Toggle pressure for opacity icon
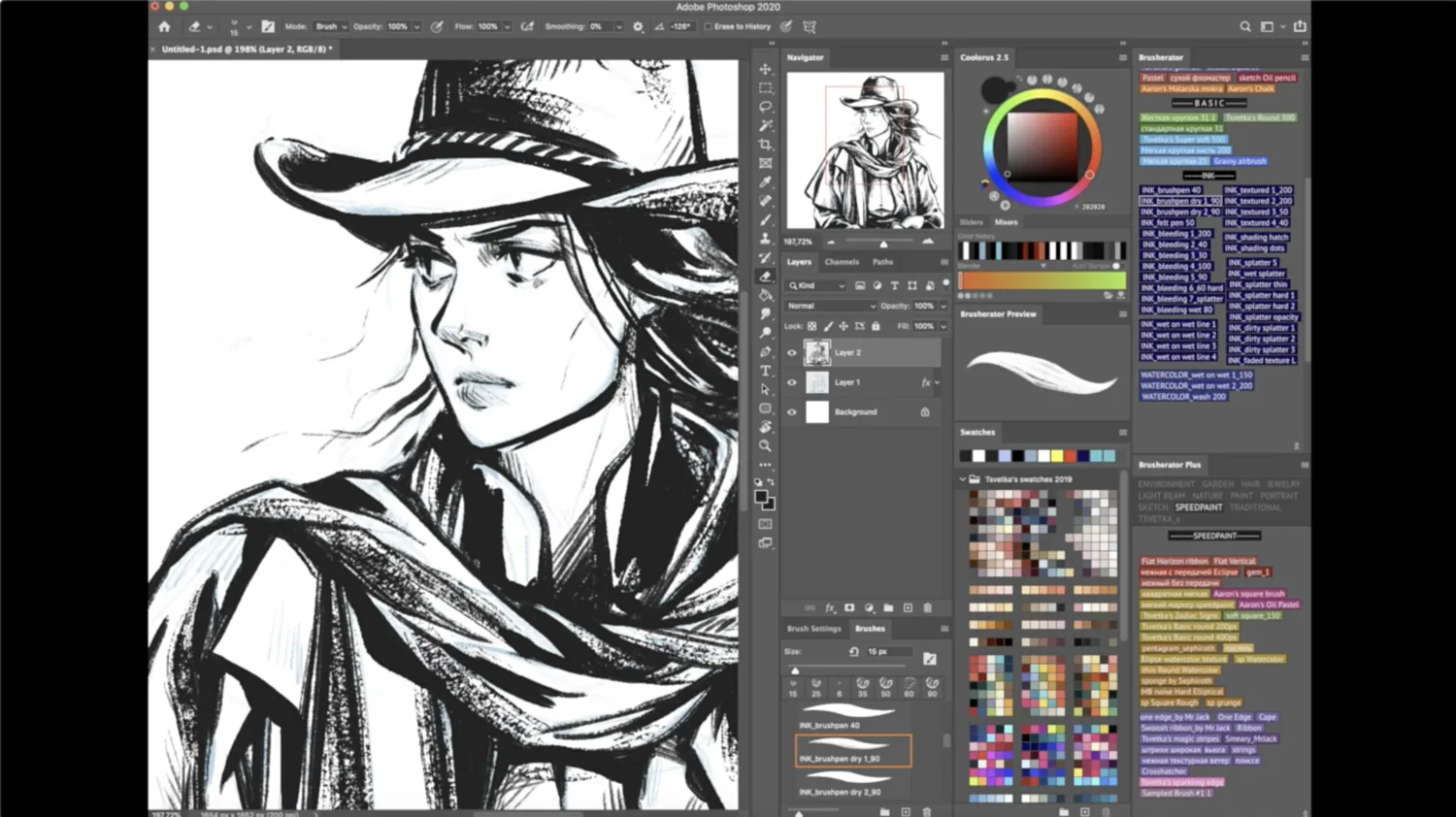 437,27
